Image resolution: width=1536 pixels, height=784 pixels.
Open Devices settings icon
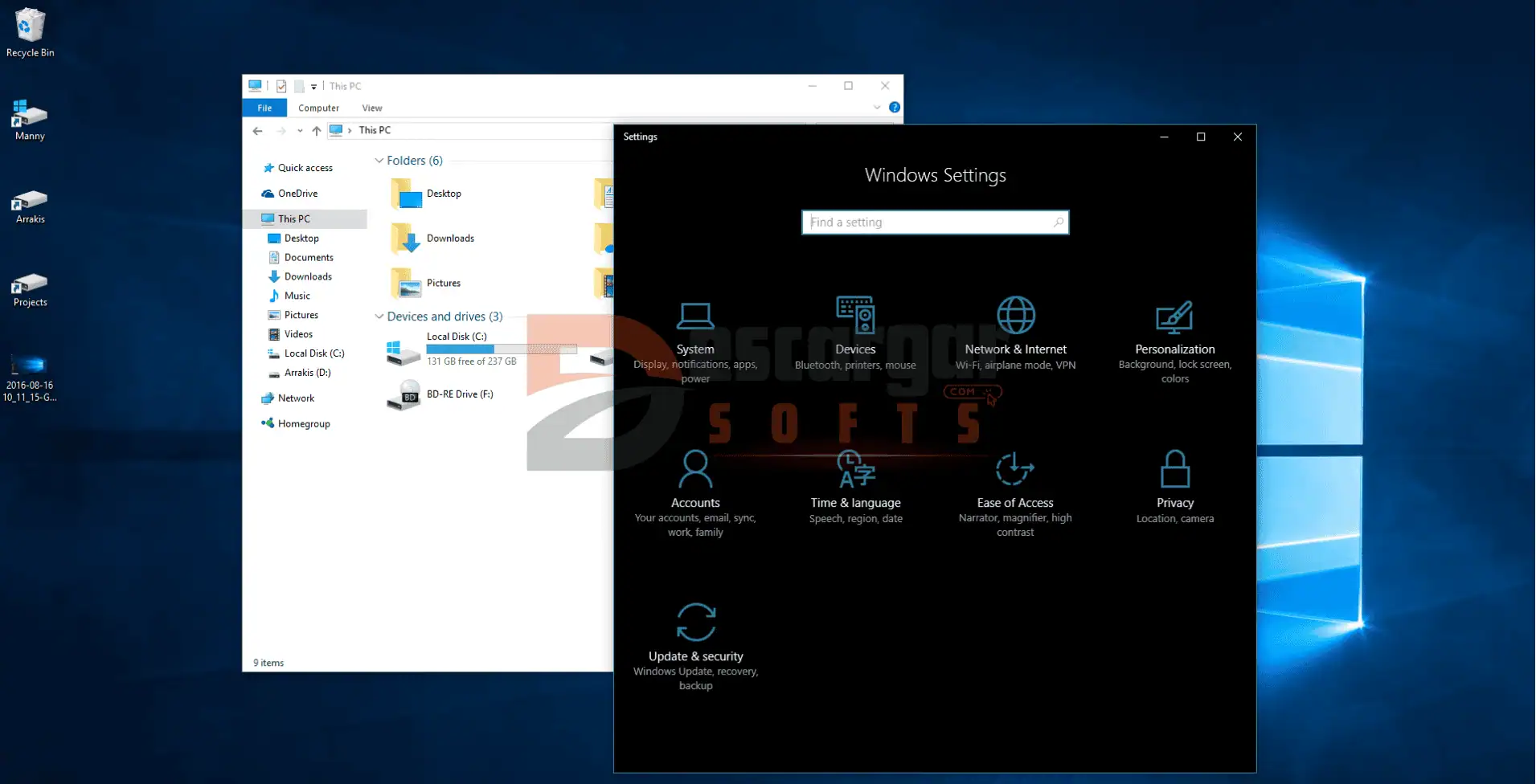(854, 315)
